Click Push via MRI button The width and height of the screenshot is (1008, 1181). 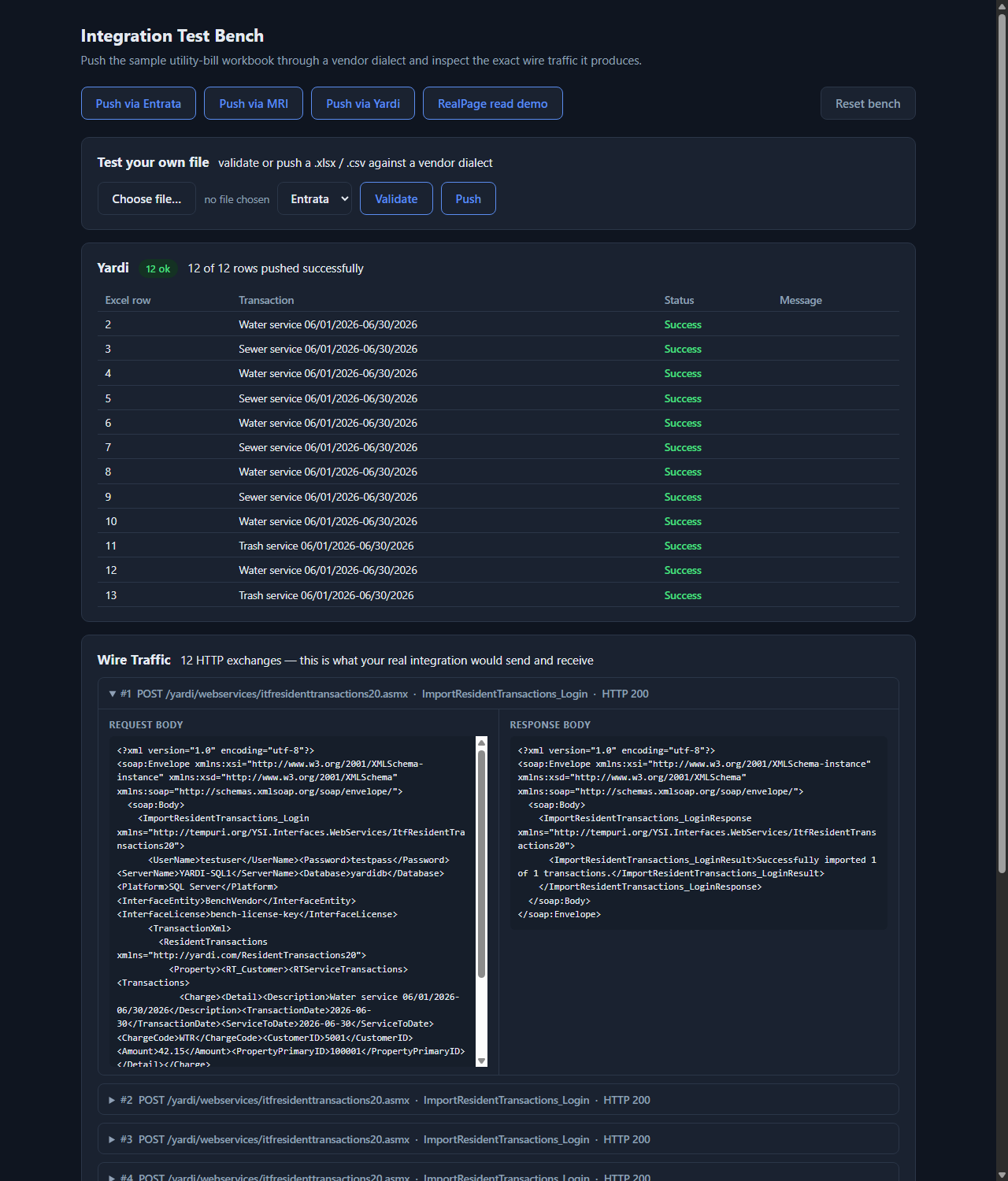254,103
